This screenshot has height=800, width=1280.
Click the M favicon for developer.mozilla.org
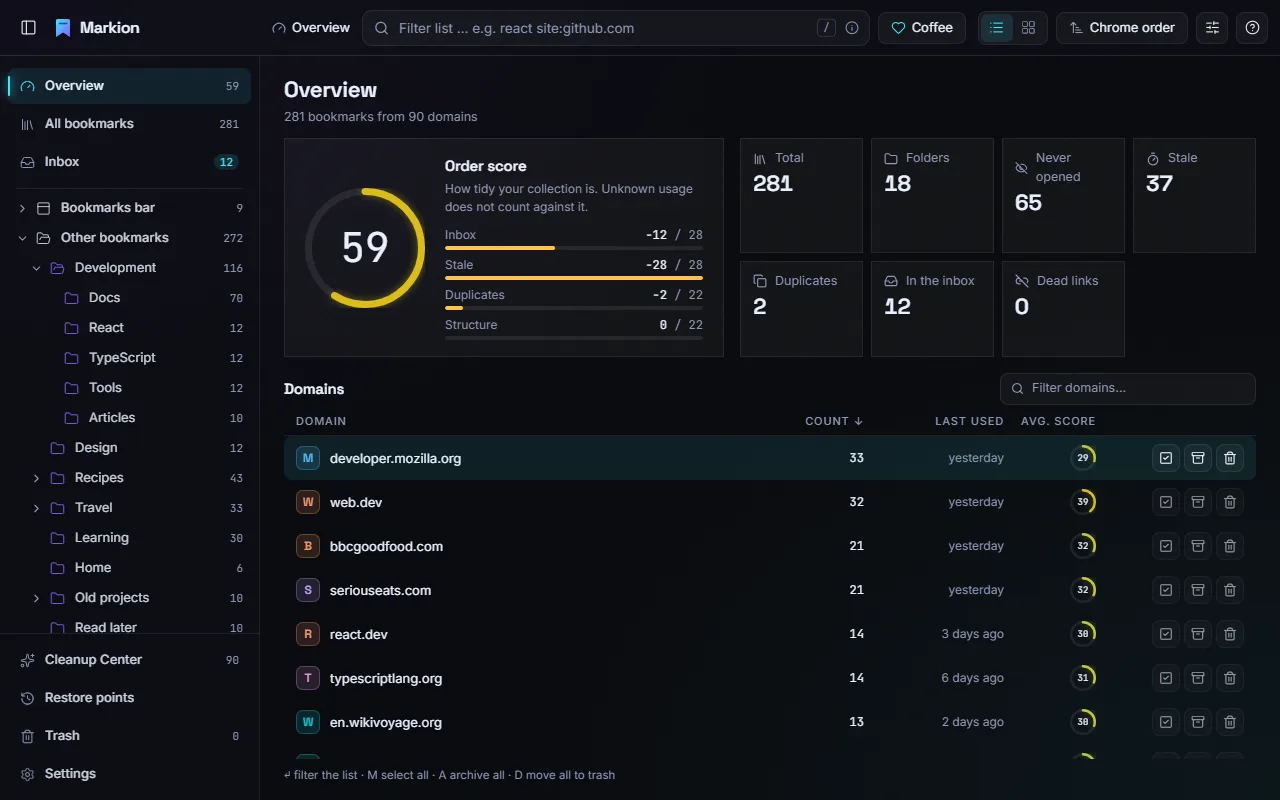point(308,458)
